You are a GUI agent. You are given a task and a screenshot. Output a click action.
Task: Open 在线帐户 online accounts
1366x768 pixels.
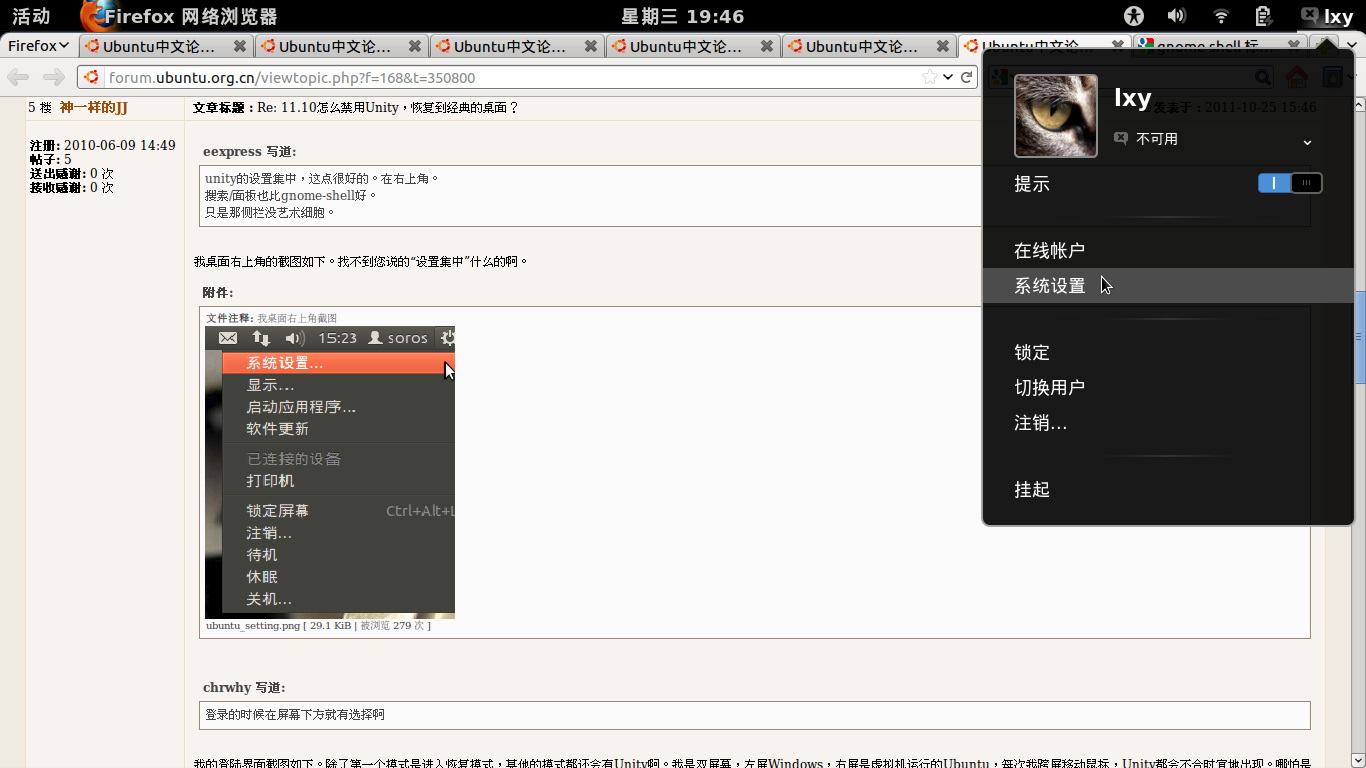[1168, 250]
